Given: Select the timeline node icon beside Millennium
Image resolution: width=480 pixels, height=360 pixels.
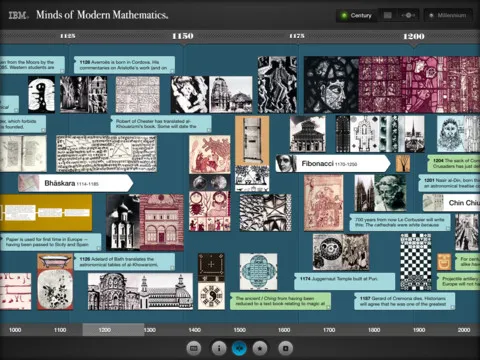Looking at the screenshot, I should point(408,15).
